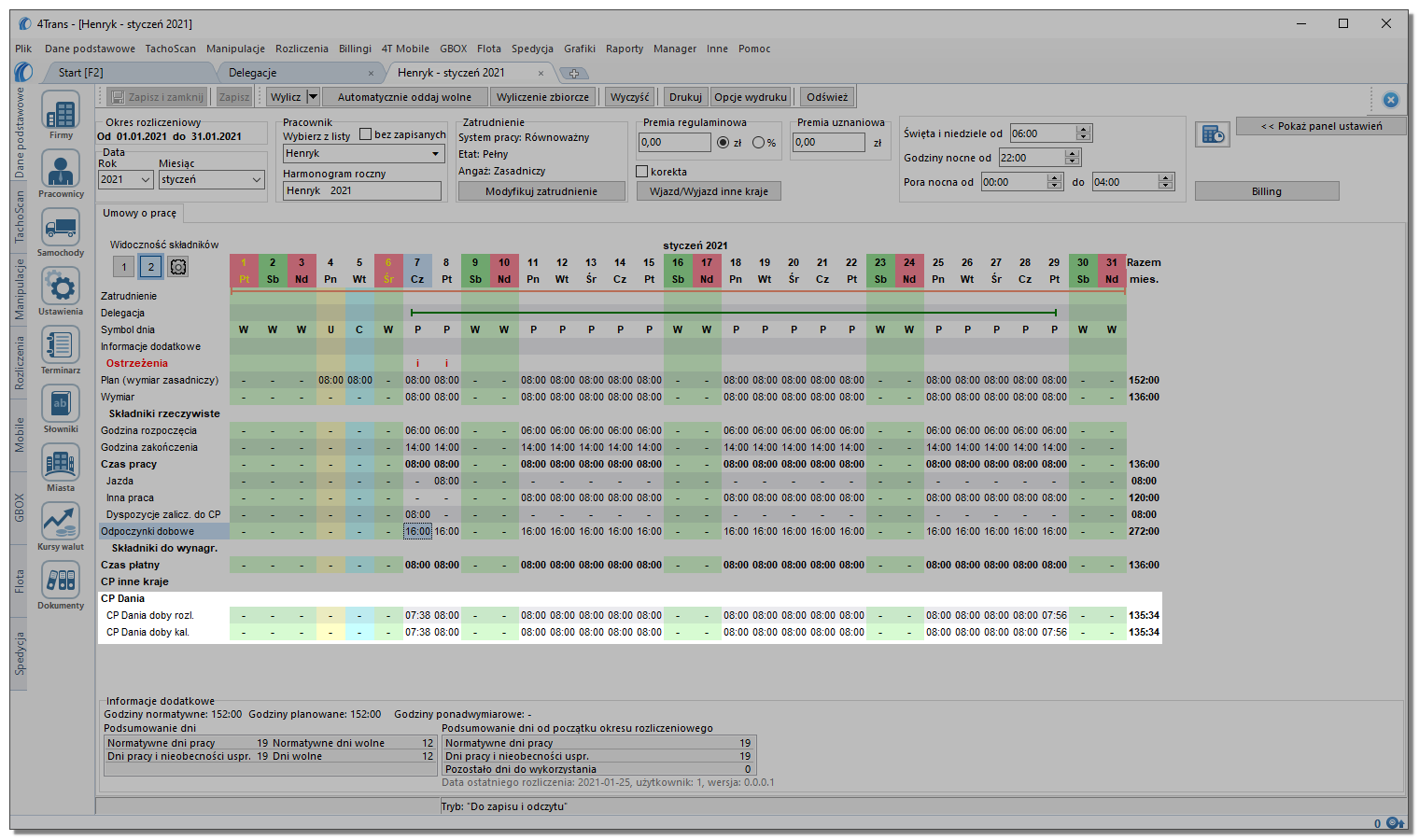The image size is (1419, 840).
Task: Open Słowniki dictionary icon
Action: pos(61,405)
